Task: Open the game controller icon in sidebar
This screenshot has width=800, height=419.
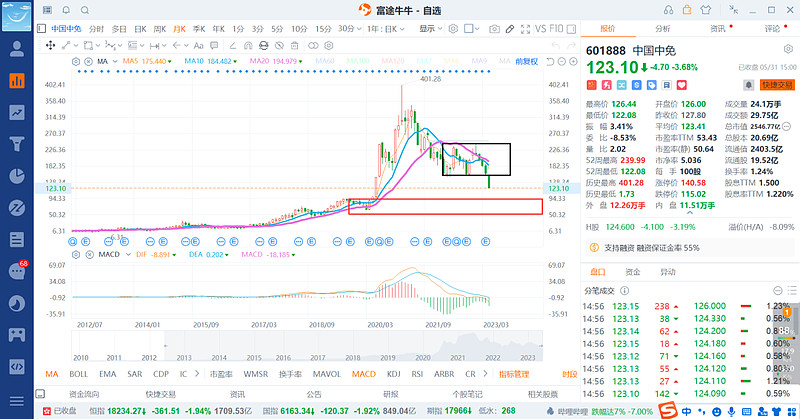Action: (17, 335)
